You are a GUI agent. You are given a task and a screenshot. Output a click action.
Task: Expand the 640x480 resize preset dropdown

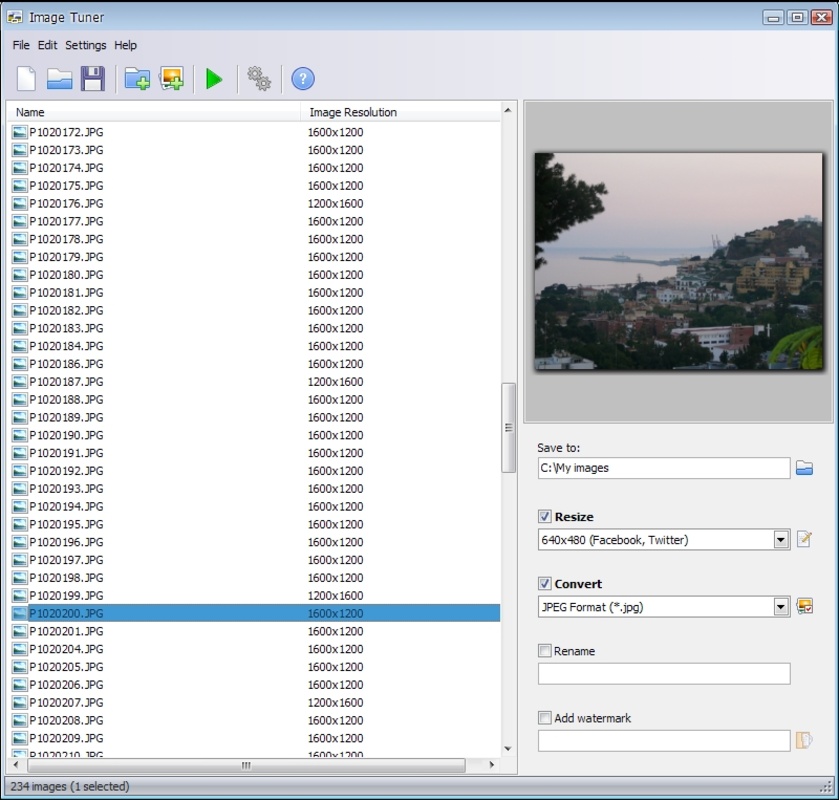tap(781, 540)
